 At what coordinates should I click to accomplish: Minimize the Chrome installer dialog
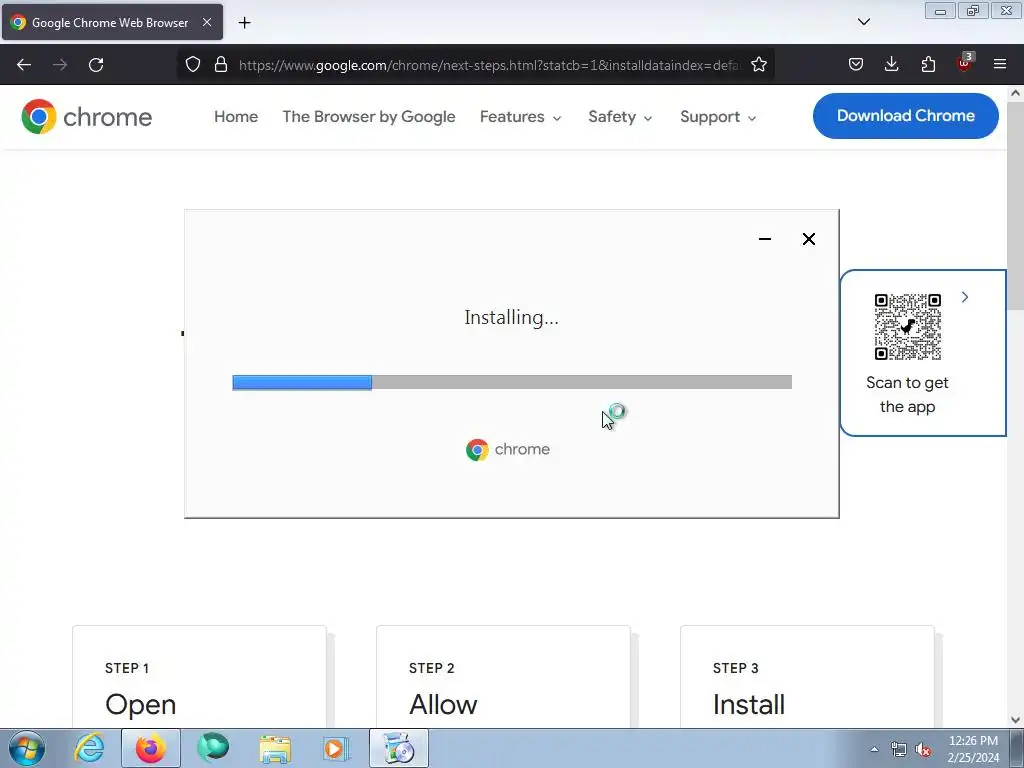[x=765, y=239]
